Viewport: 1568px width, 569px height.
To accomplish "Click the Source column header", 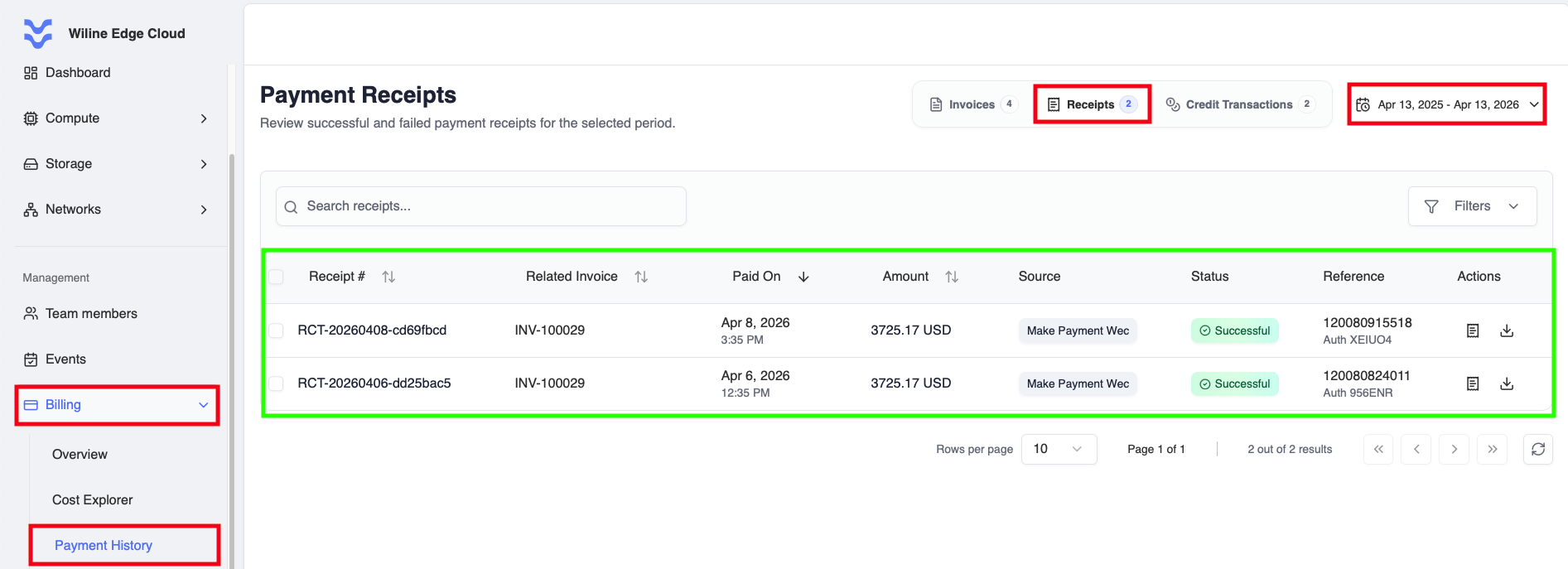I will tap(1040, 277).
